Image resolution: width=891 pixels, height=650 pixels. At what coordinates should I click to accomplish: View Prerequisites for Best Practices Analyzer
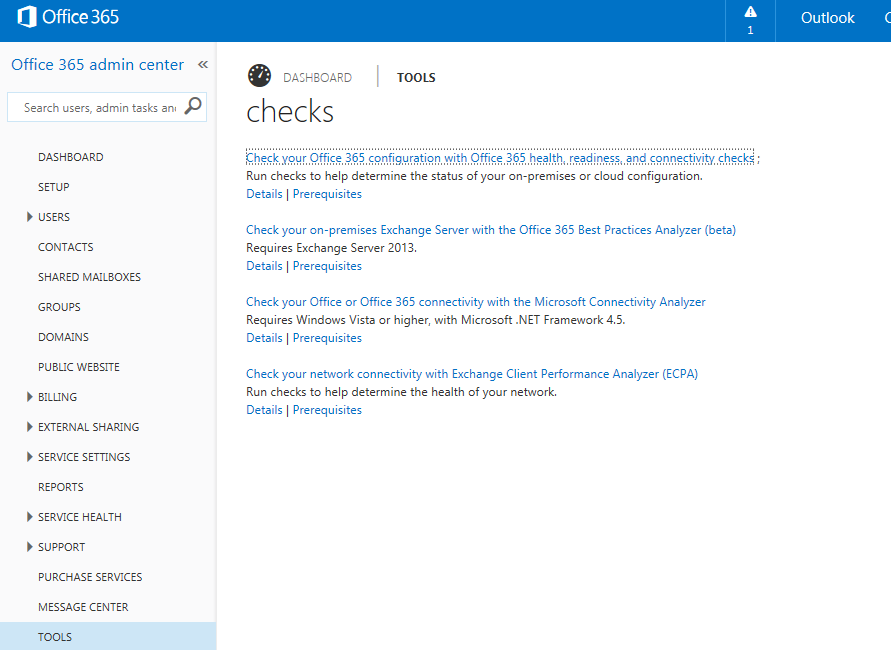coord(327,266)
